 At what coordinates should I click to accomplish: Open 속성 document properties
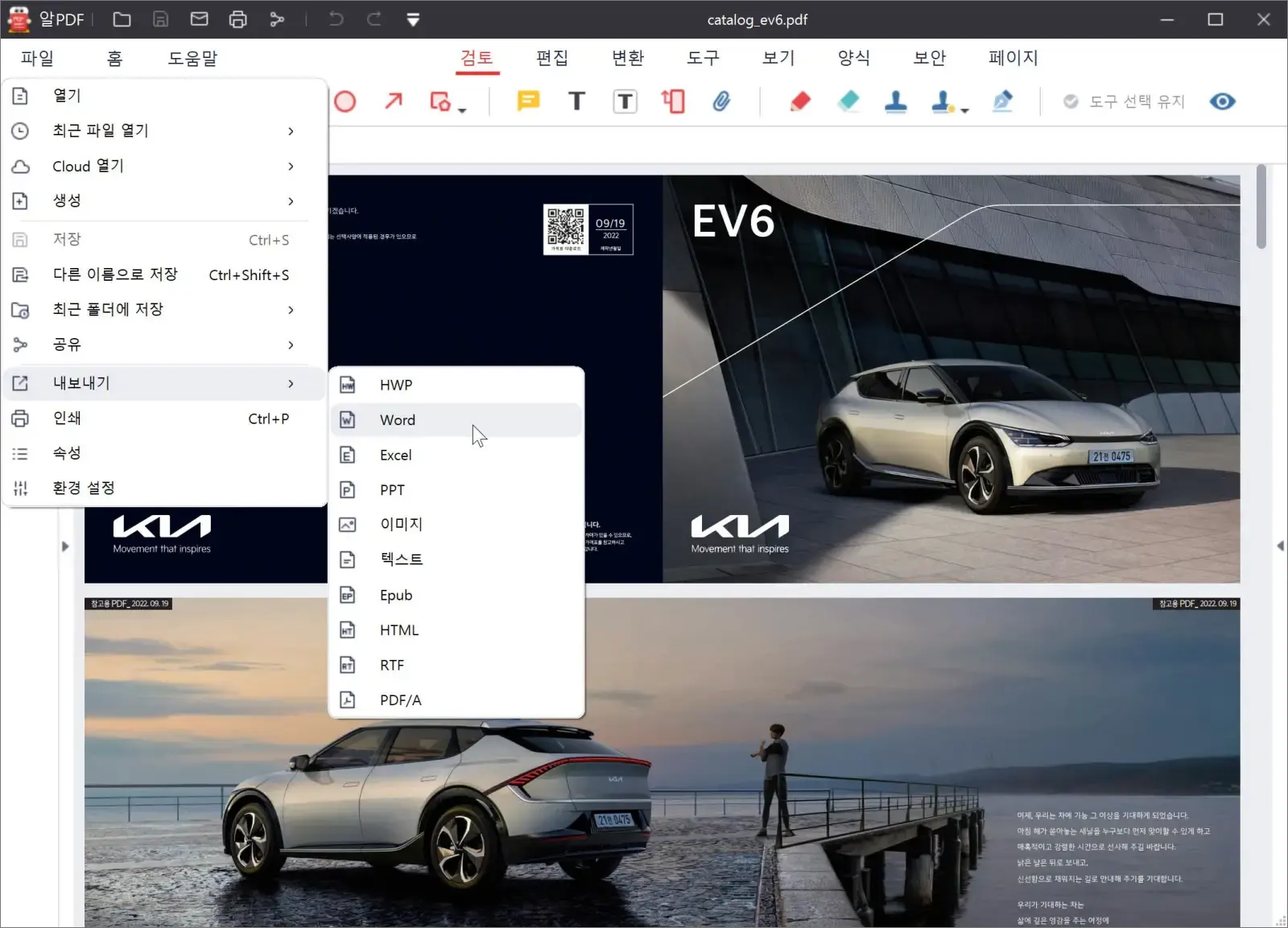(164, 453)
